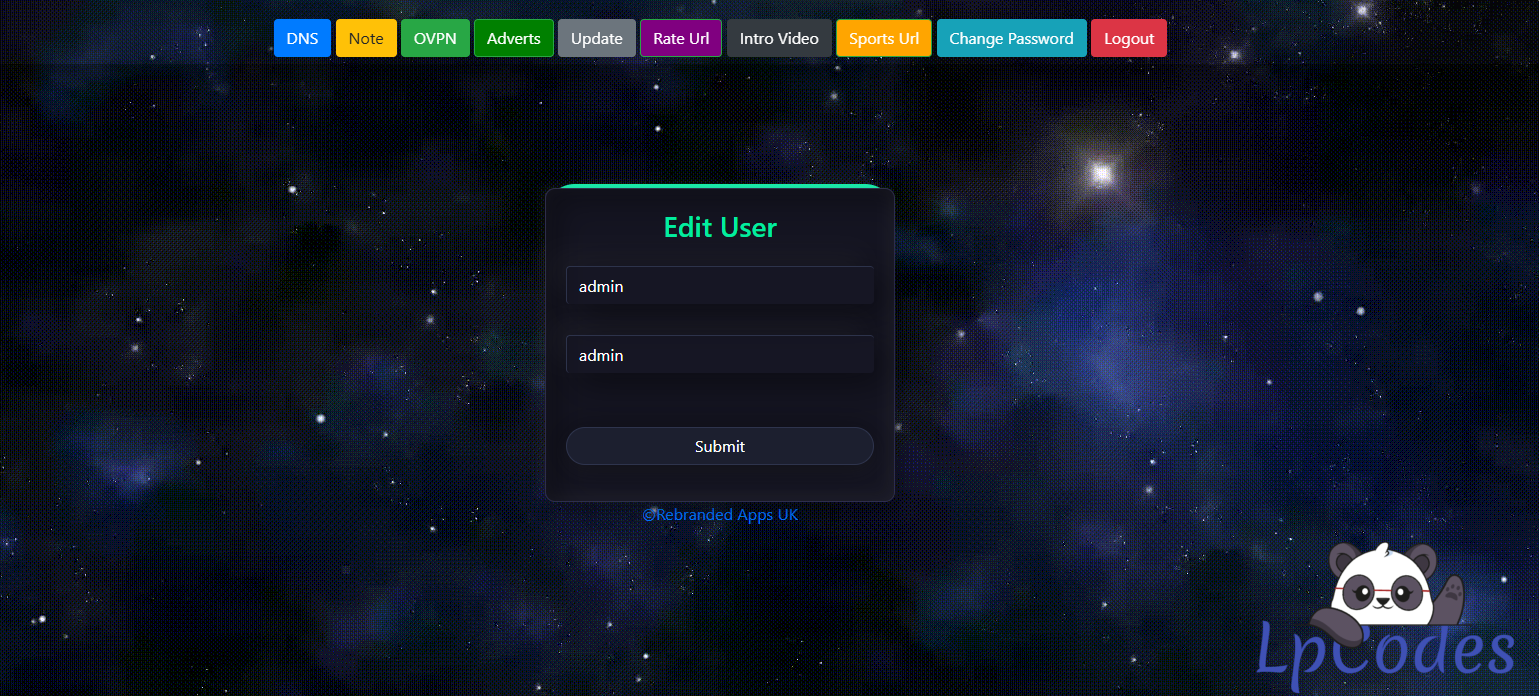This screenshot has height=696, width=1539.
Task: Click the Note button
Action: [366, 38]
